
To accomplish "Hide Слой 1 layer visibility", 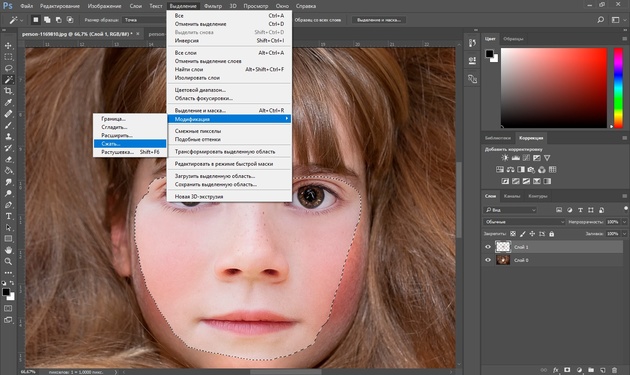I will click(488, 247).
